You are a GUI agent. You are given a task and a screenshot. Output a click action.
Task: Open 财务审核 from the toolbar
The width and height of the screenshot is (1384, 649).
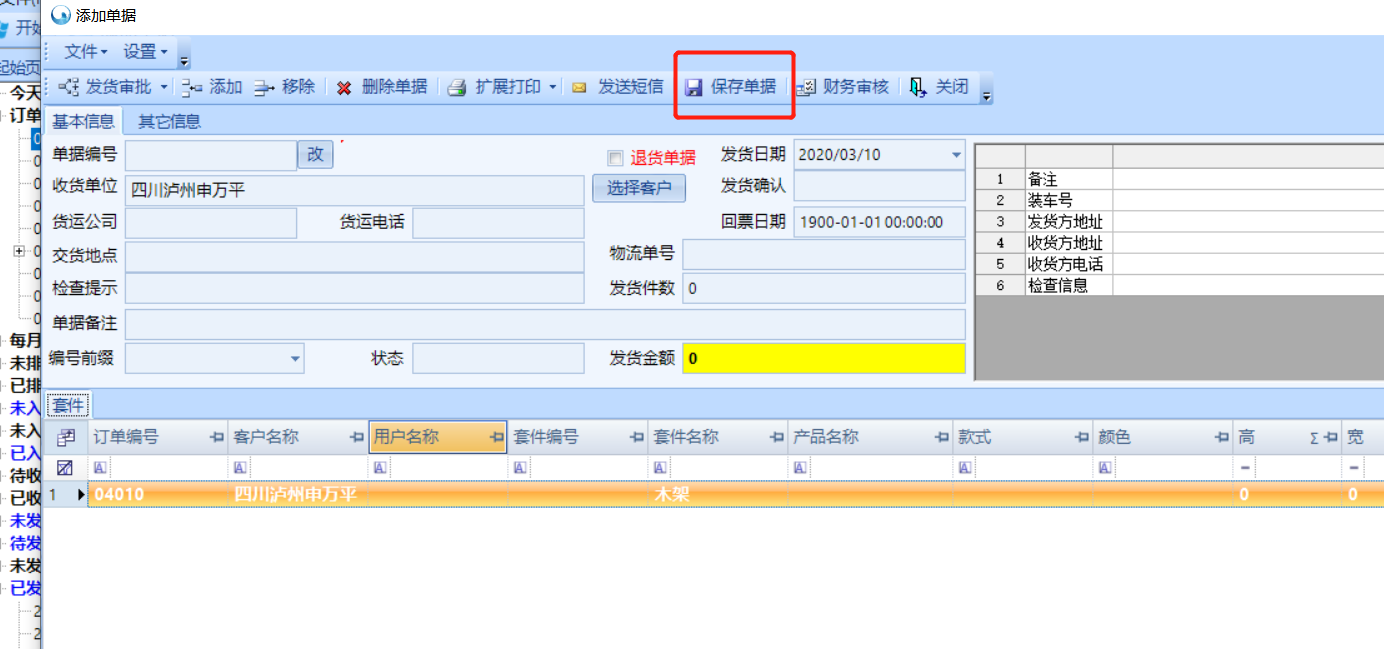coord(843,87)
